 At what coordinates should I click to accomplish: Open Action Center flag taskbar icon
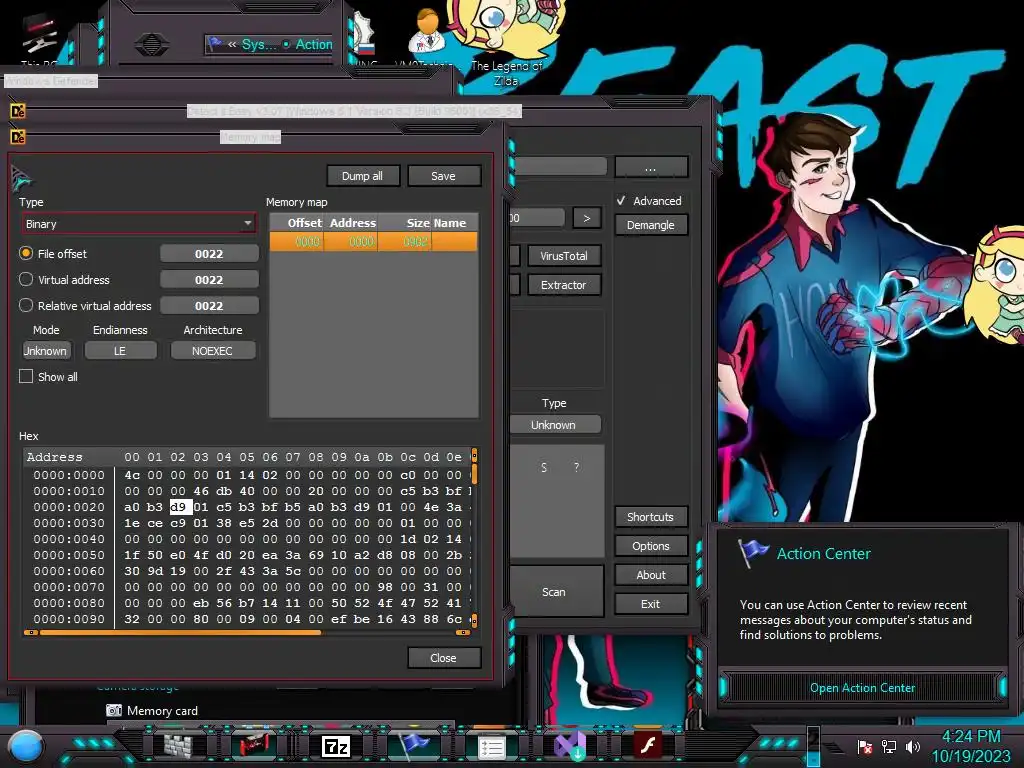pos(414,746)
